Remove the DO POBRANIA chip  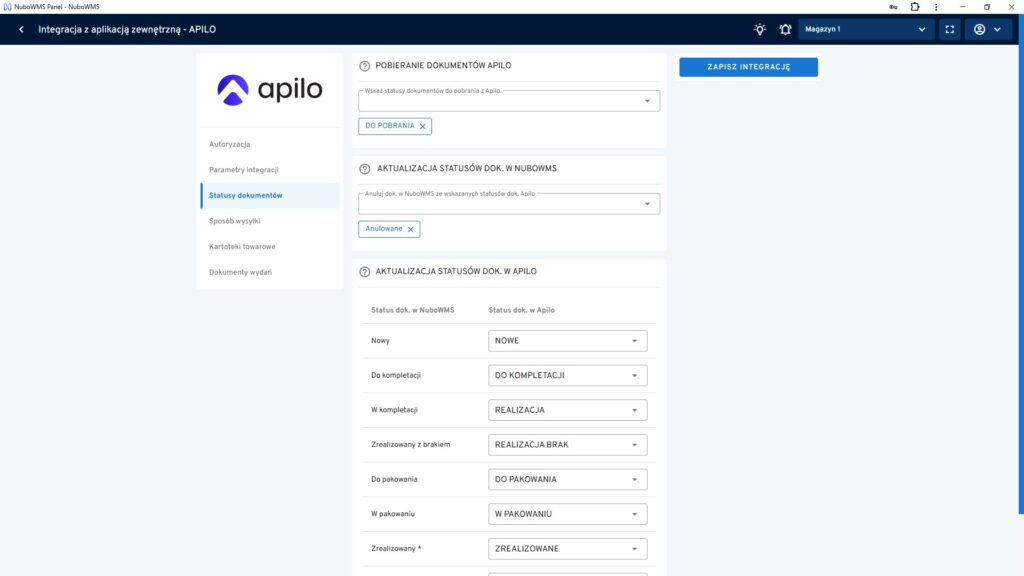[x=422, y=126]
